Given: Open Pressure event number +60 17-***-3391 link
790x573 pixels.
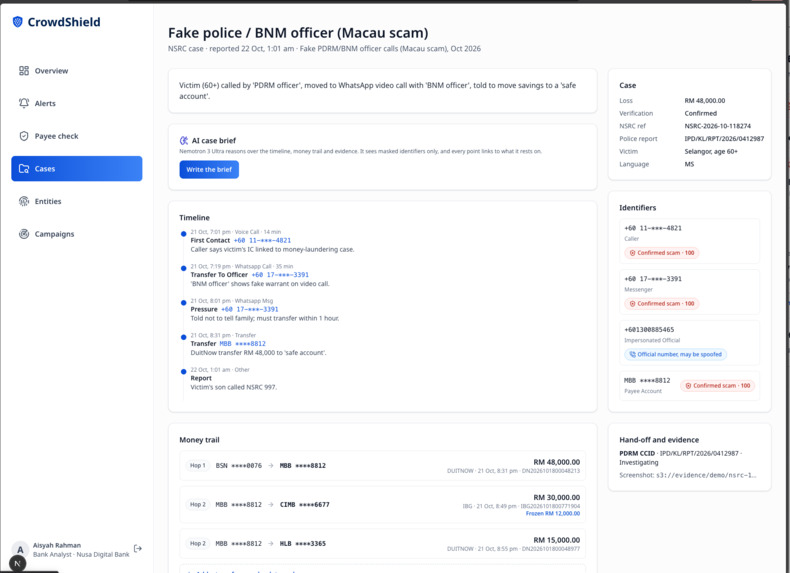Looking at the screenshot, I should 249,309.
